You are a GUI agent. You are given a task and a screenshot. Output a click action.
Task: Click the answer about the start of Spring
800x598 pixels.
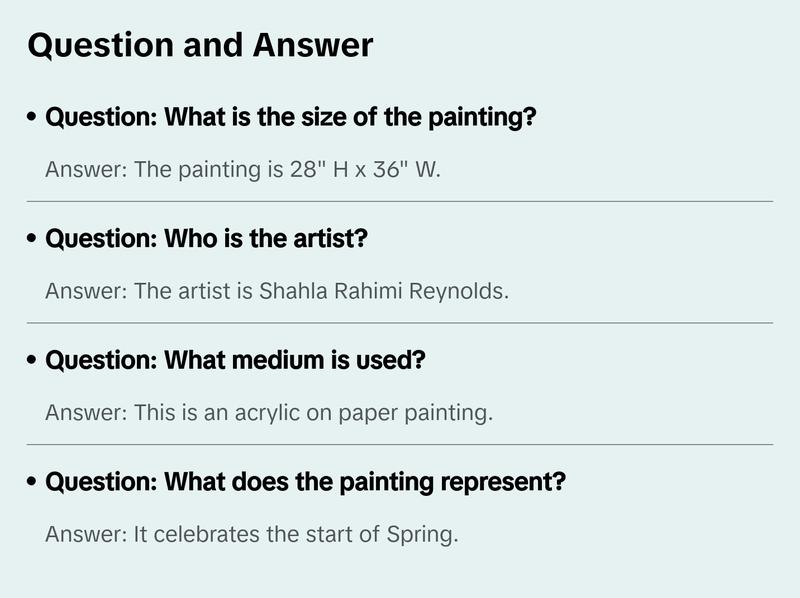point(251,534)
